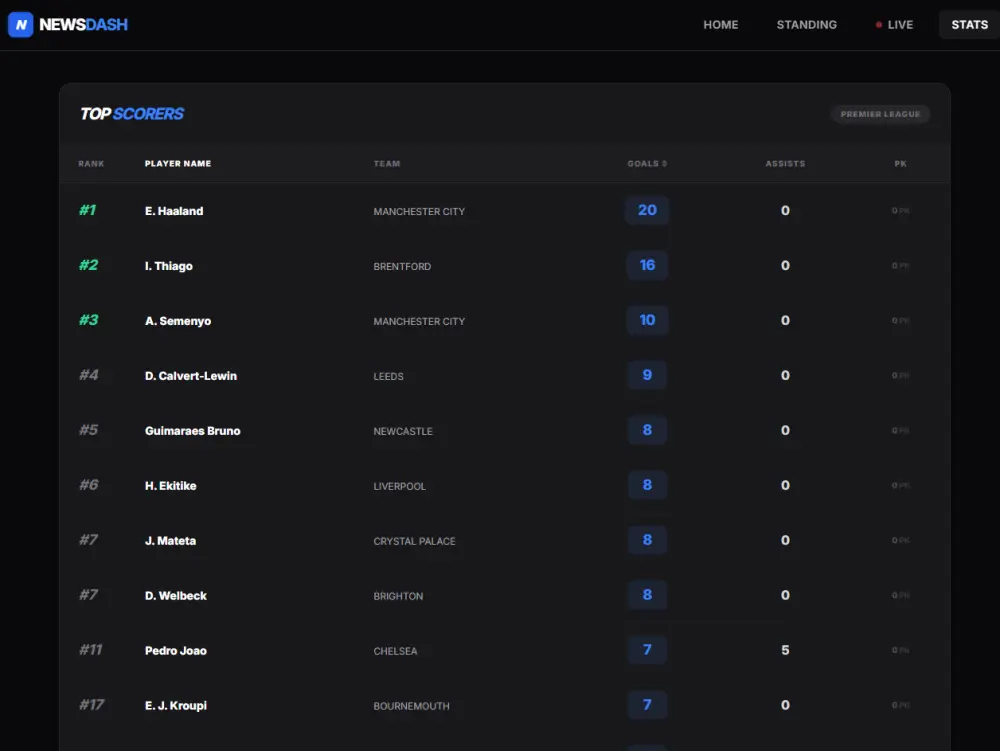Click the NewsDash blue N logo icon

[20, 25]
